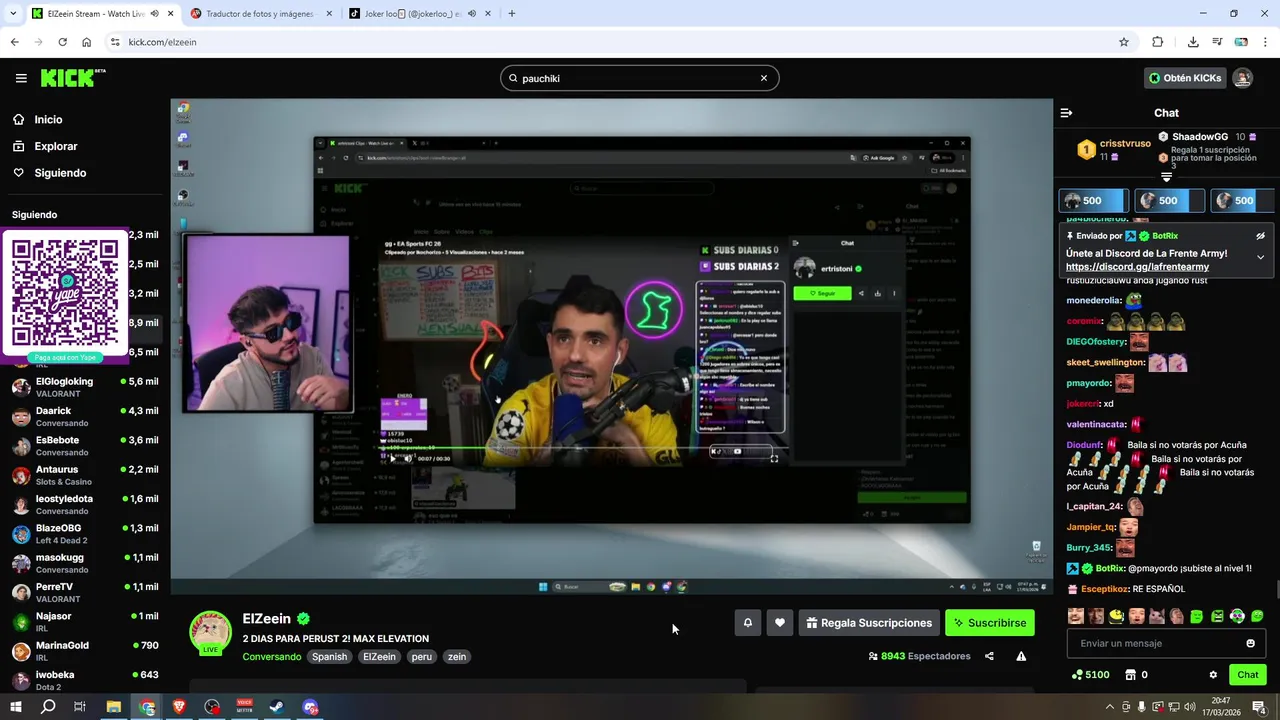The width and height of the screenshot is (1280, 720).
Task: Open the emoji picker in chat input
Action: point(1250,643)
